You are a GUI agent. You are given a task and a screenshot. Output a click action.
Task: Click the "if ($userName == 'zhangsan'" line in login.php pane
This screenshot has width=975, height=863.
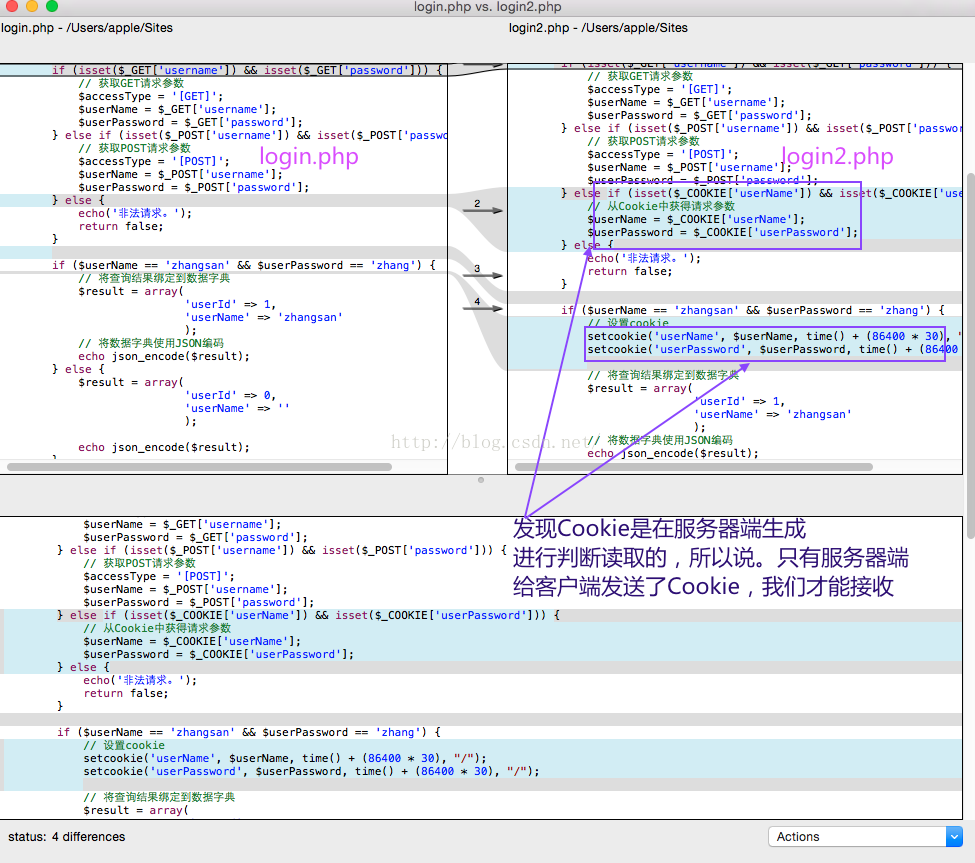(x=244, y=265)
